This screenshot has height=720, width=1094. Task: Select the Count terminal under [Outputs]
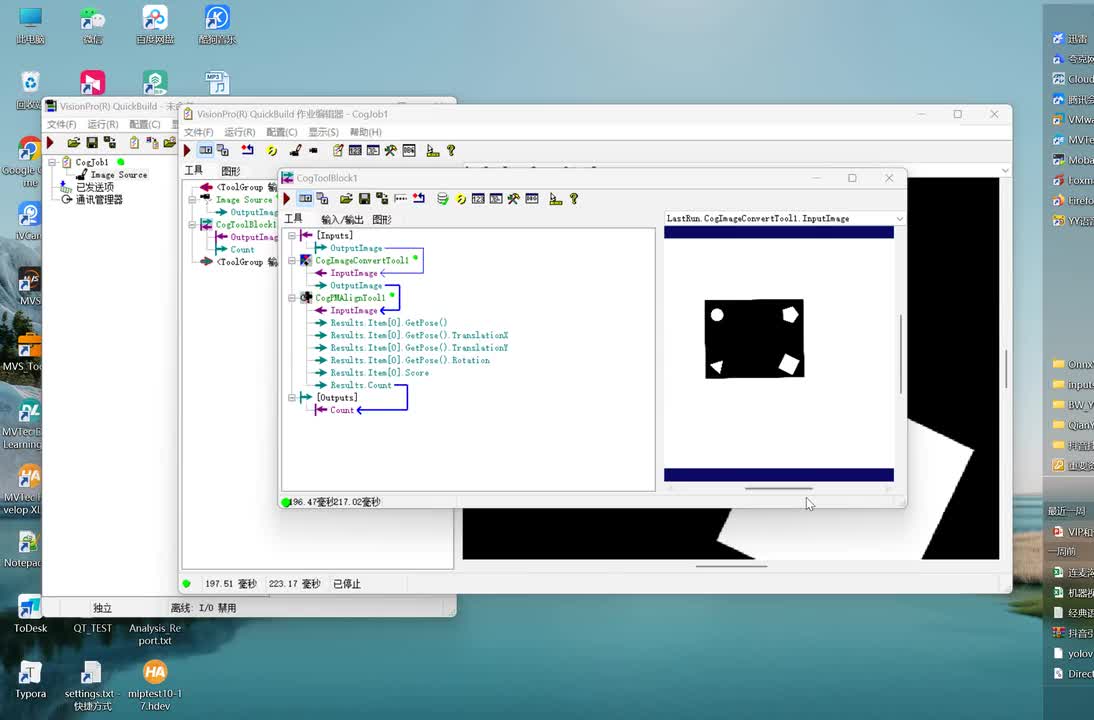click(x=342, y=410)
